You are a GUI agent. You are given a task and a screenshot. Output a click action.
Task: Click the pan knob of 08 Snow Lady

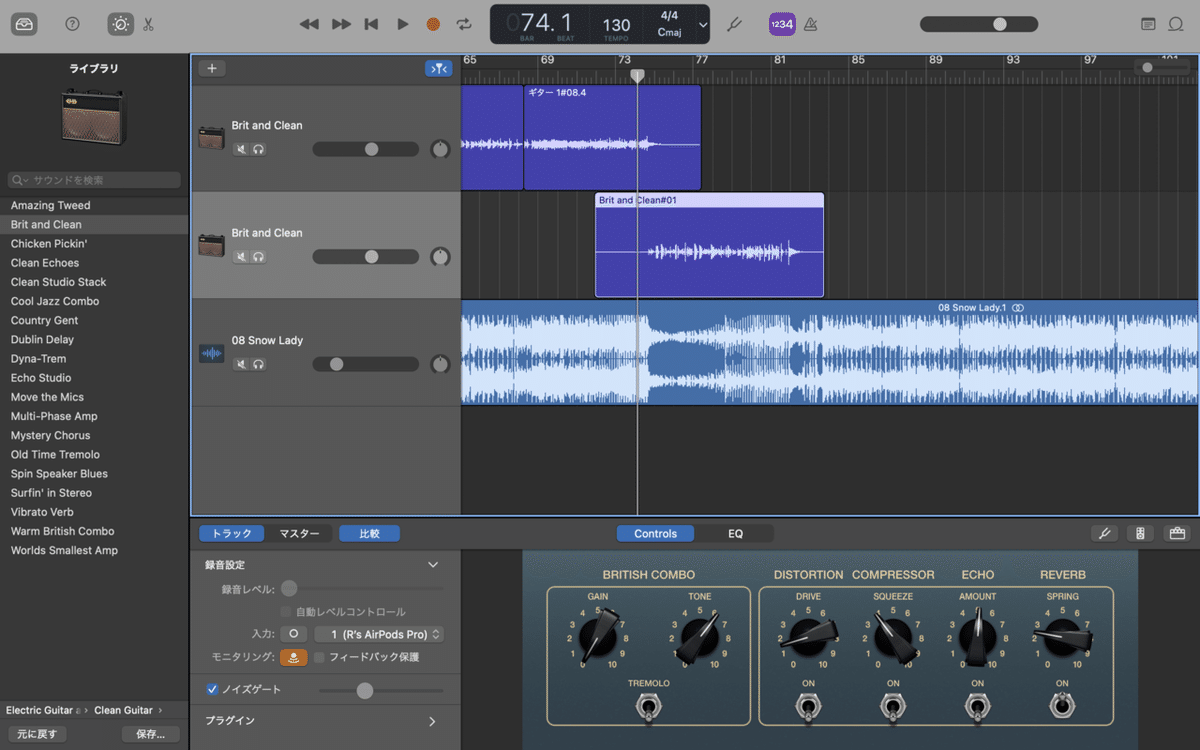pyautogui.click(x=440, y=365)
